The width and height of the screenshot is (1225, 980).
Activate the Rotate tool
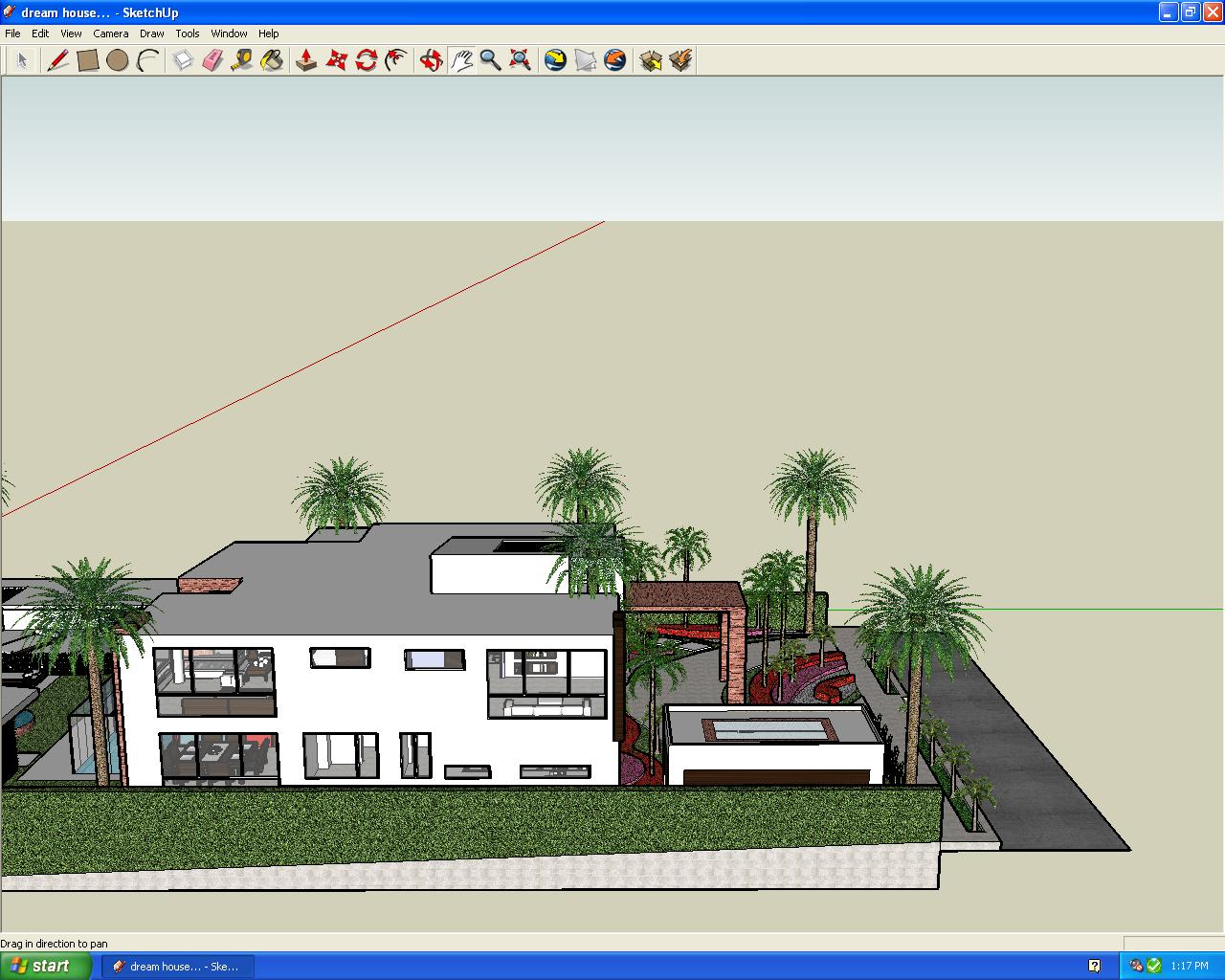coord(365,59)
